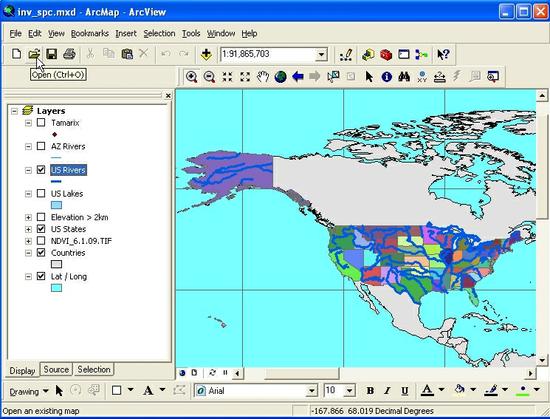Select the Zoom In tool

pos(192,77)
